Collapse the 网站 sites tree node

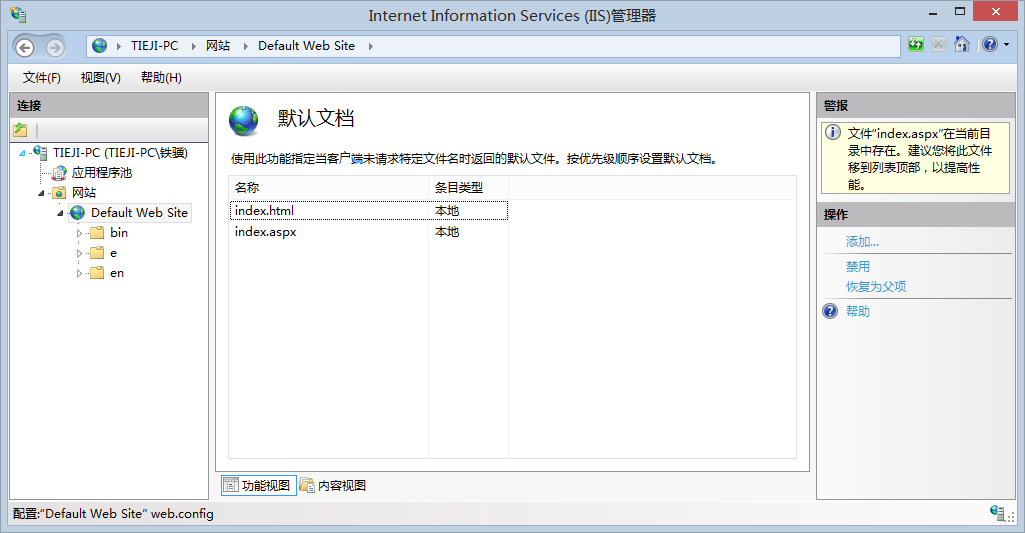(x=42, y=193)
